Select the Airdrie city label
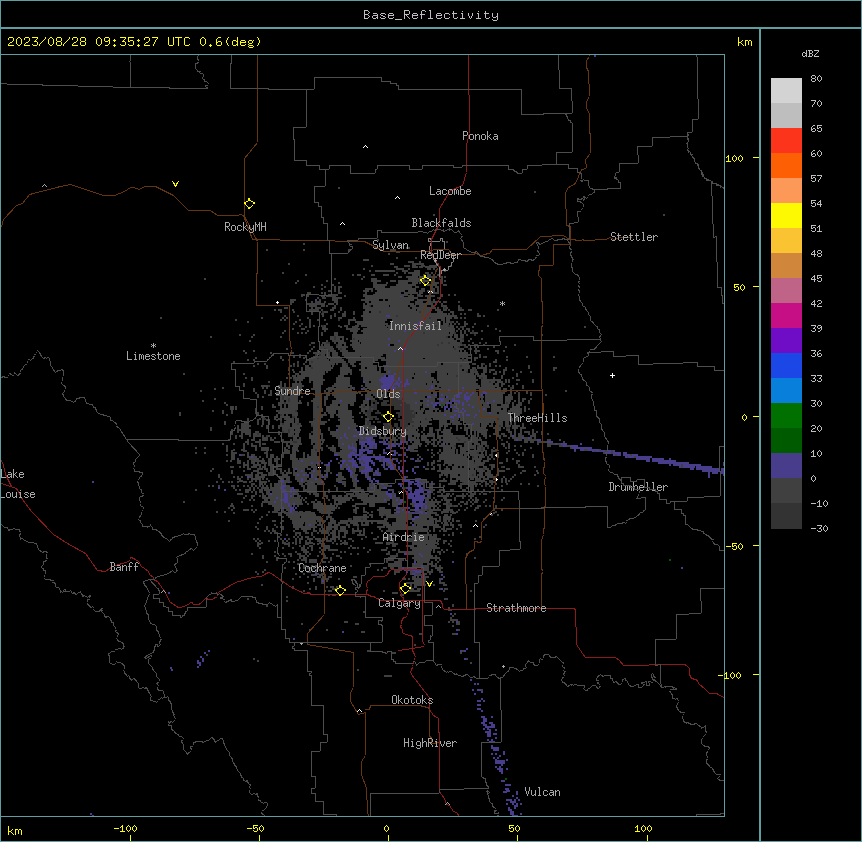 (404, 537)
